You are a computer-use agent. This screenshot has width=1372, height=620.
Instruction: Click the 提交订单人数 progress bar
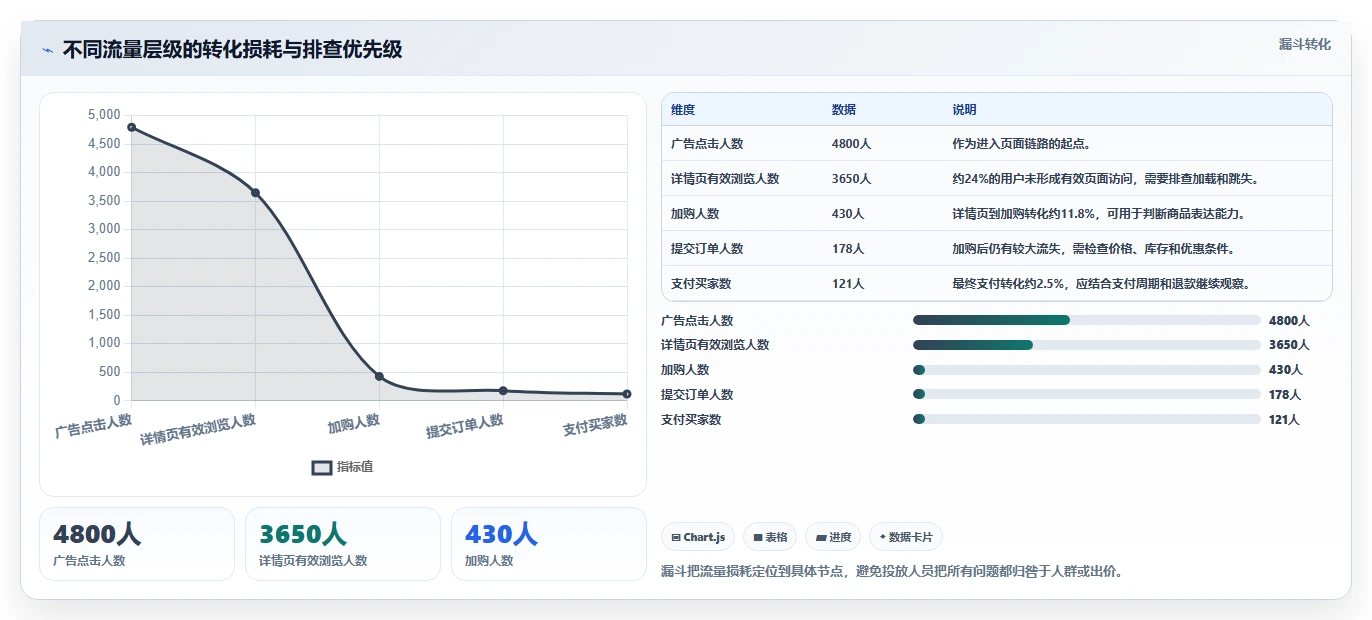1087,394
